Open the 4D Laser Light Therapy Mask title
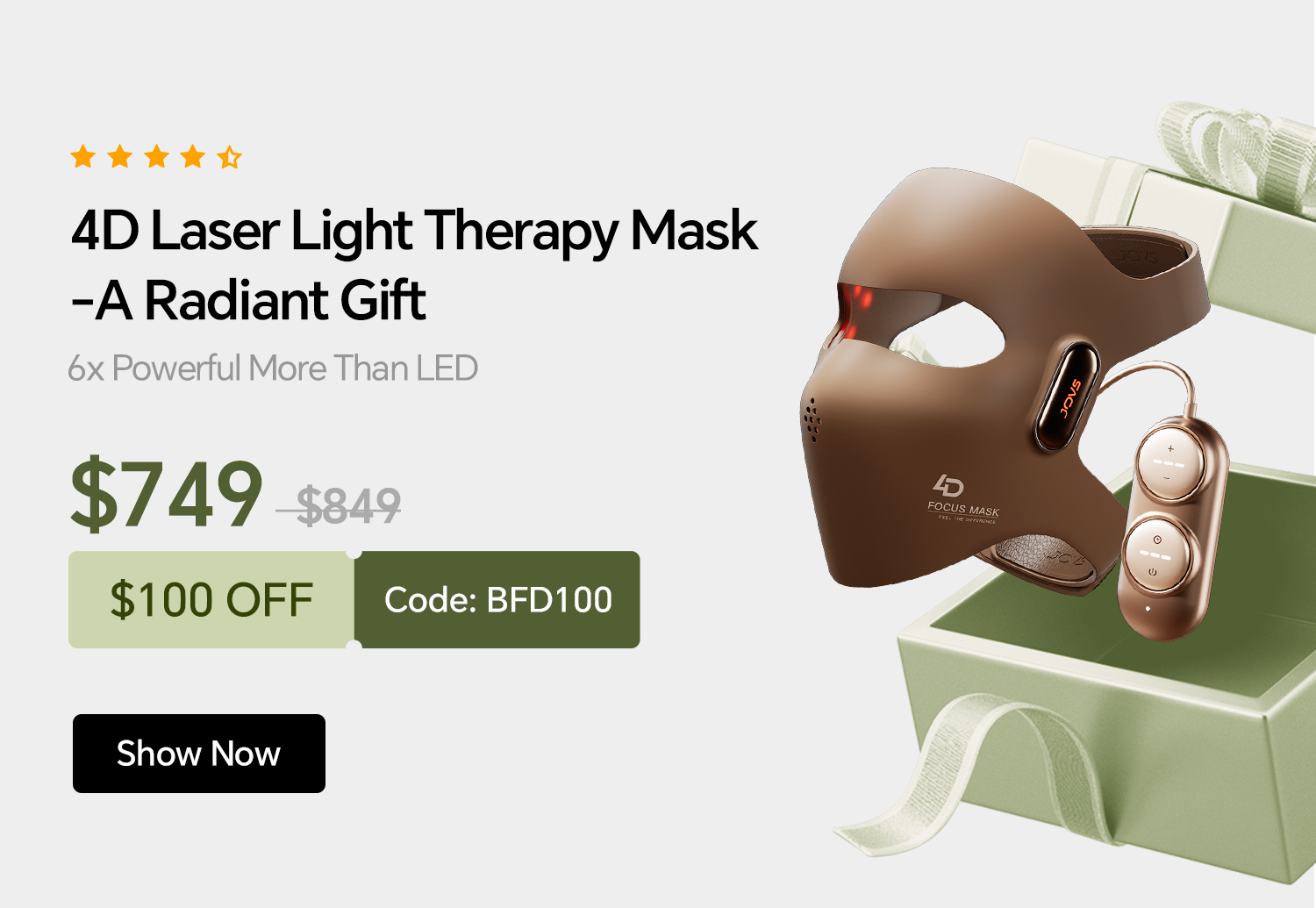This screenshot has height=908, width=1316. (414, 232)
